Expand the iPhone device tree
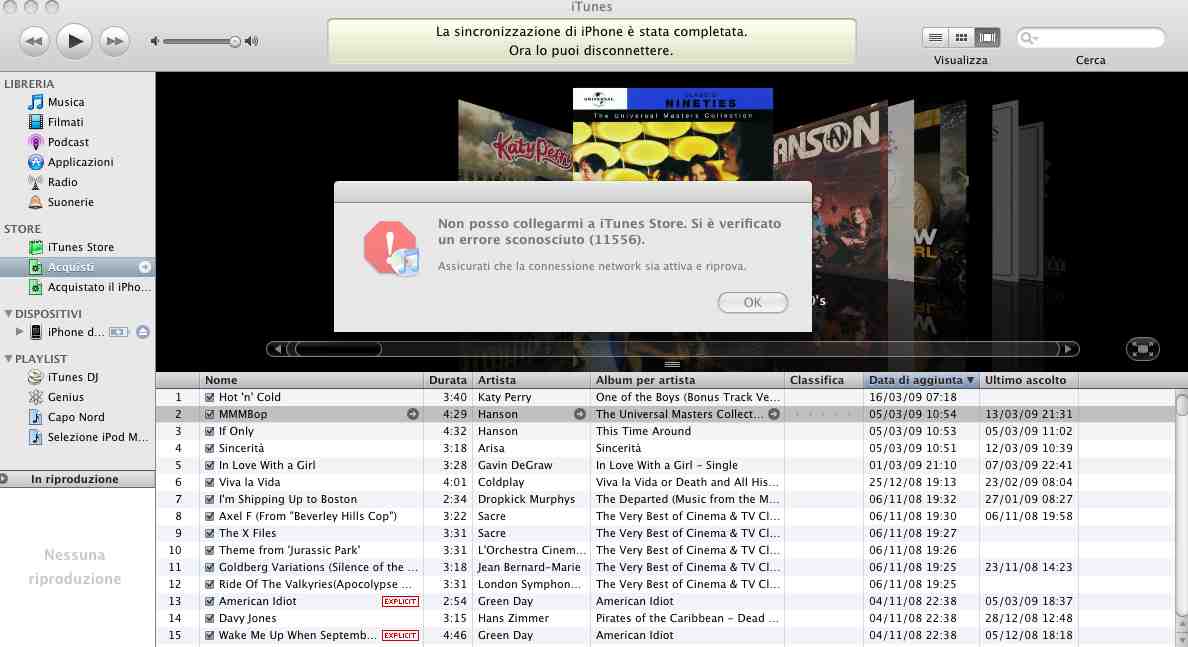Screen dimensions: 1188x647 click(20, 332)
